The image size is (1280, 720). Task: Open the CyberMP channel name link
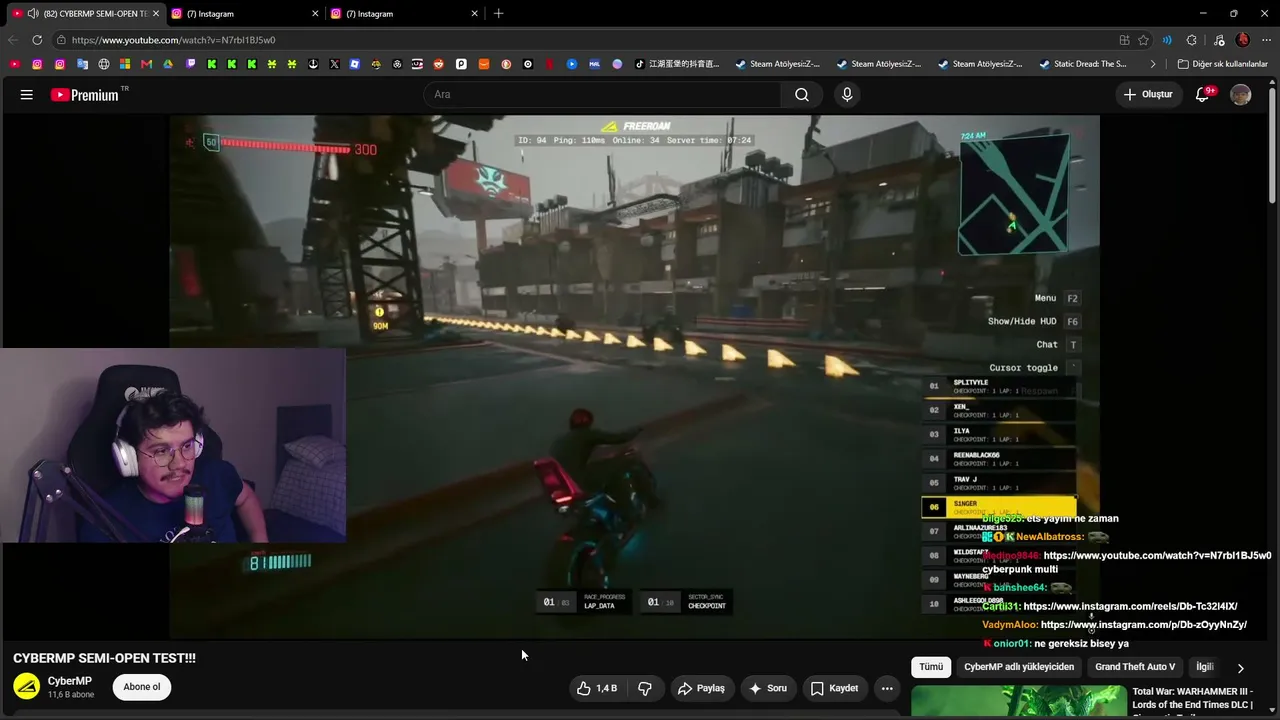(70, 681)
